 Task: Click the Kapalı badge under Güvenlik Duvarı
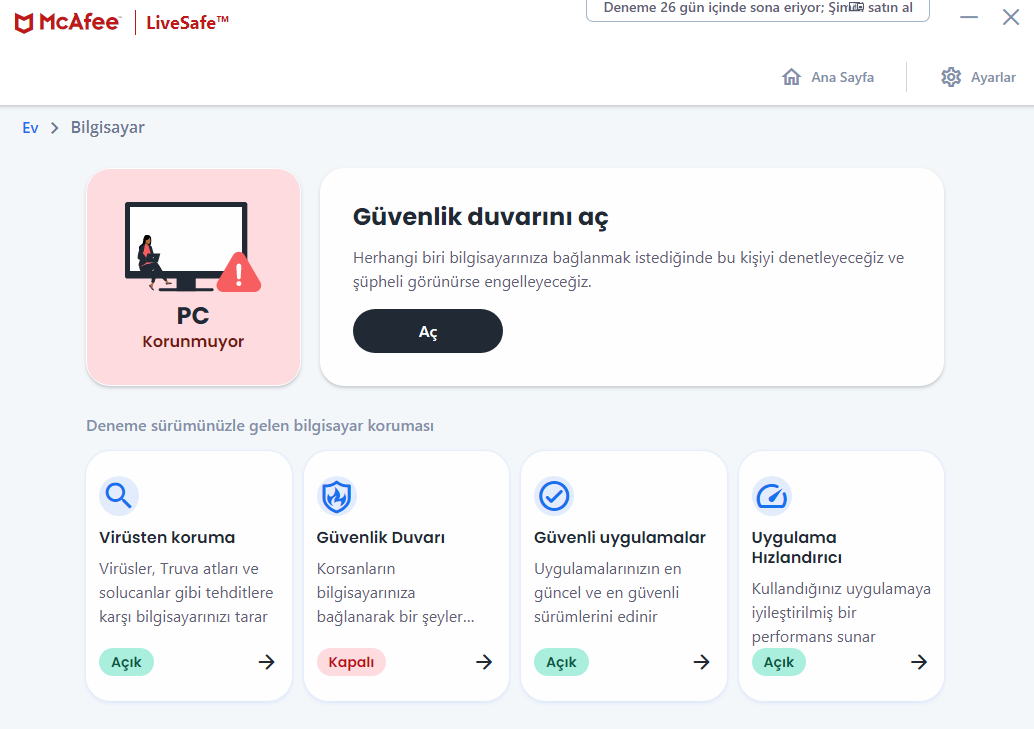point(351,662)
